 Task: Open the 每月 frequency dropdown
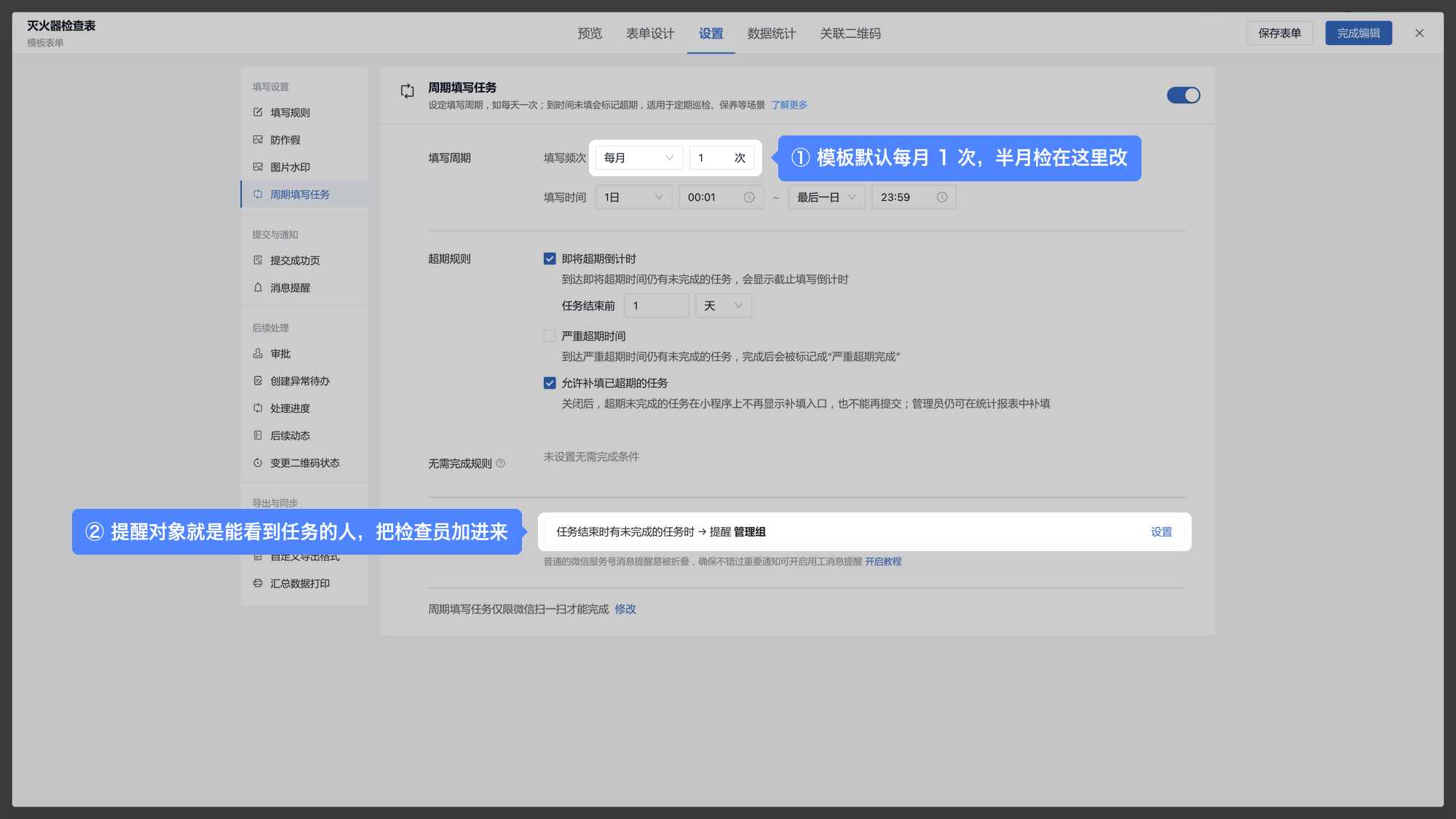coord(638,158)
